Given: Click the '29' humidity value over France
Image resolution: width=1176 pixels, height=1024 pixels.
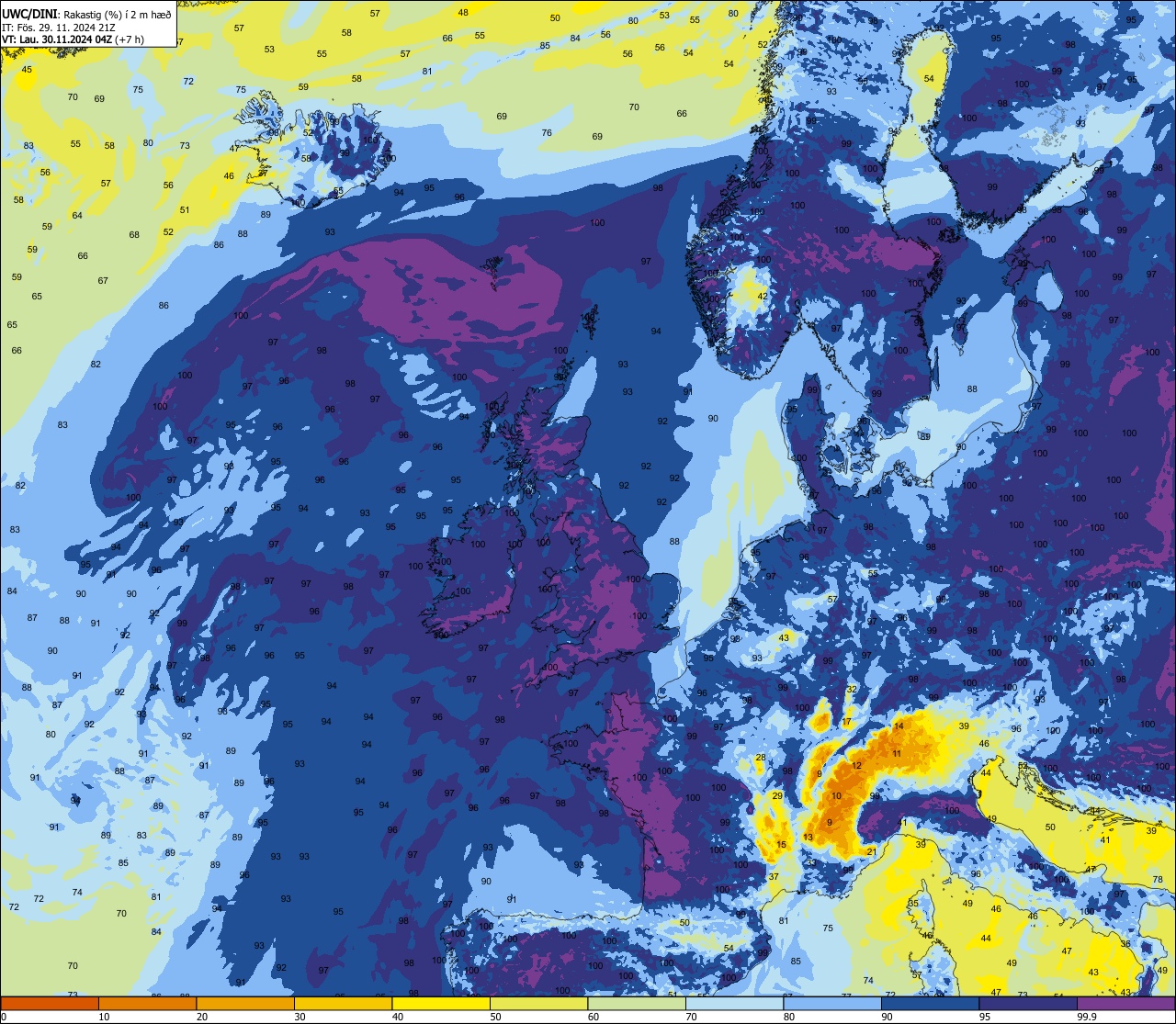Looking at the screenshot, I should (x=777, y=795).
